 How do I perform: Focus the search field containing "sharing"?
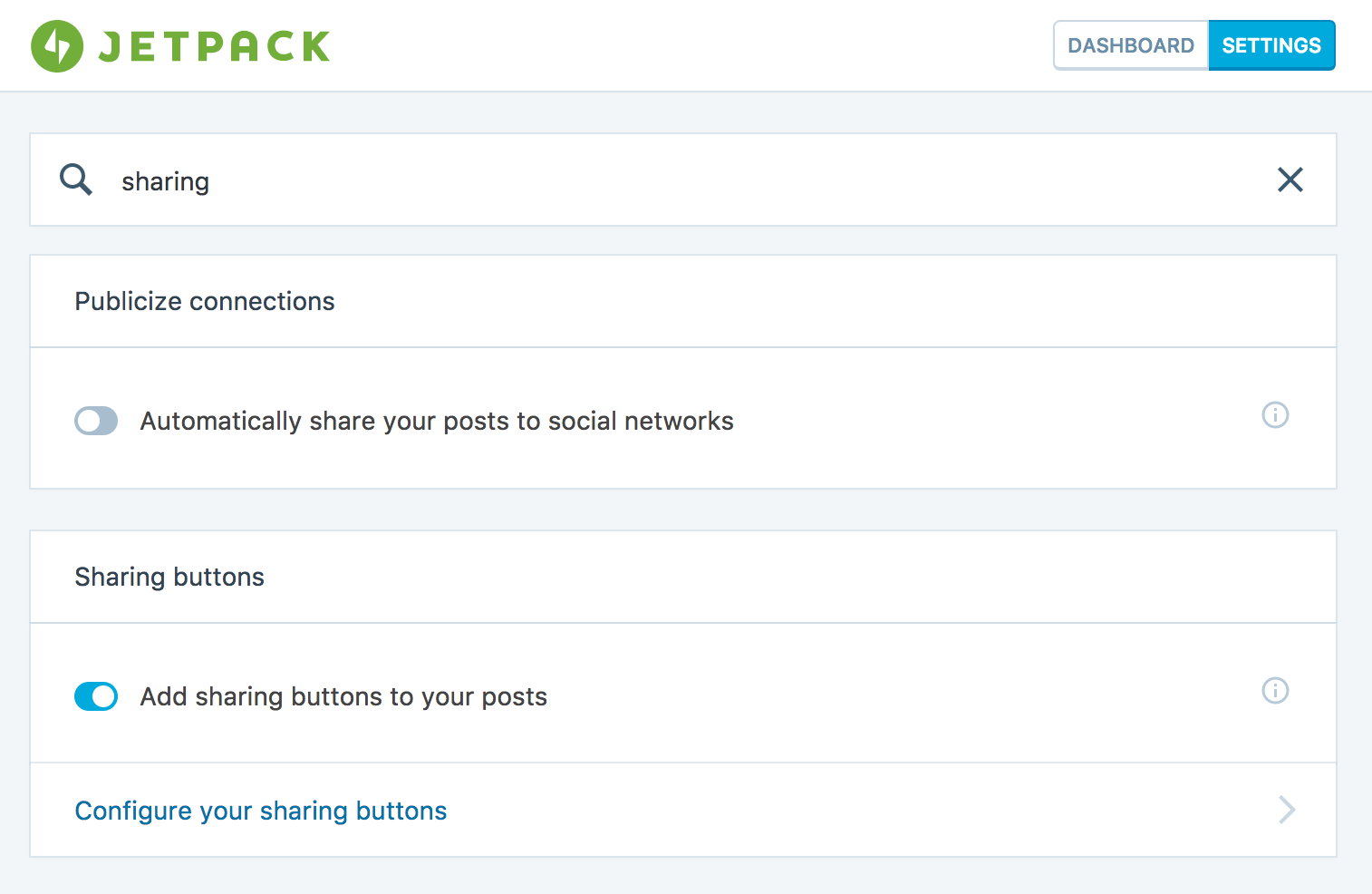(683, 180)
